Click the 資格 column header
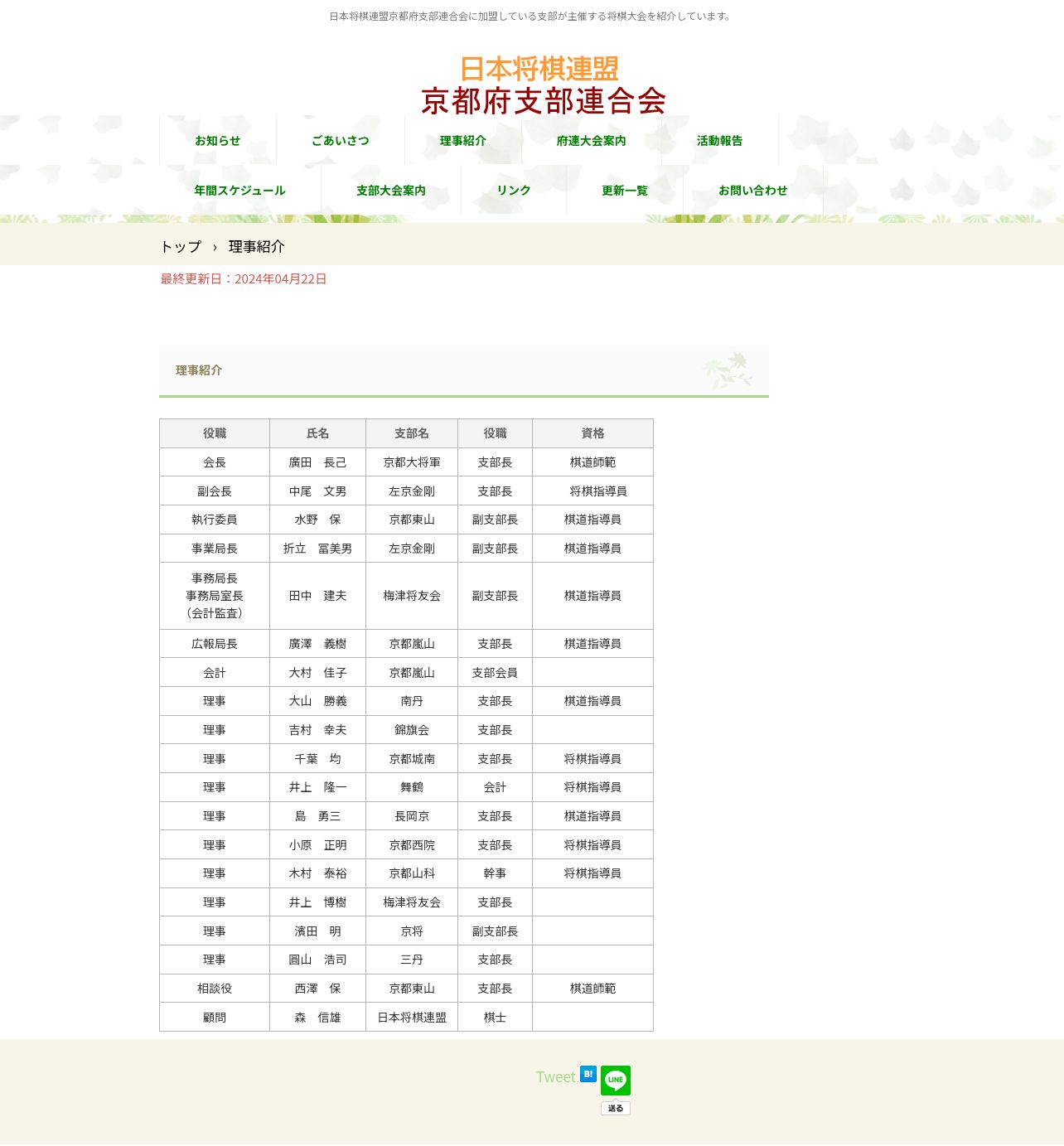Viewport: 1064px width, 1146px height. 592,433
